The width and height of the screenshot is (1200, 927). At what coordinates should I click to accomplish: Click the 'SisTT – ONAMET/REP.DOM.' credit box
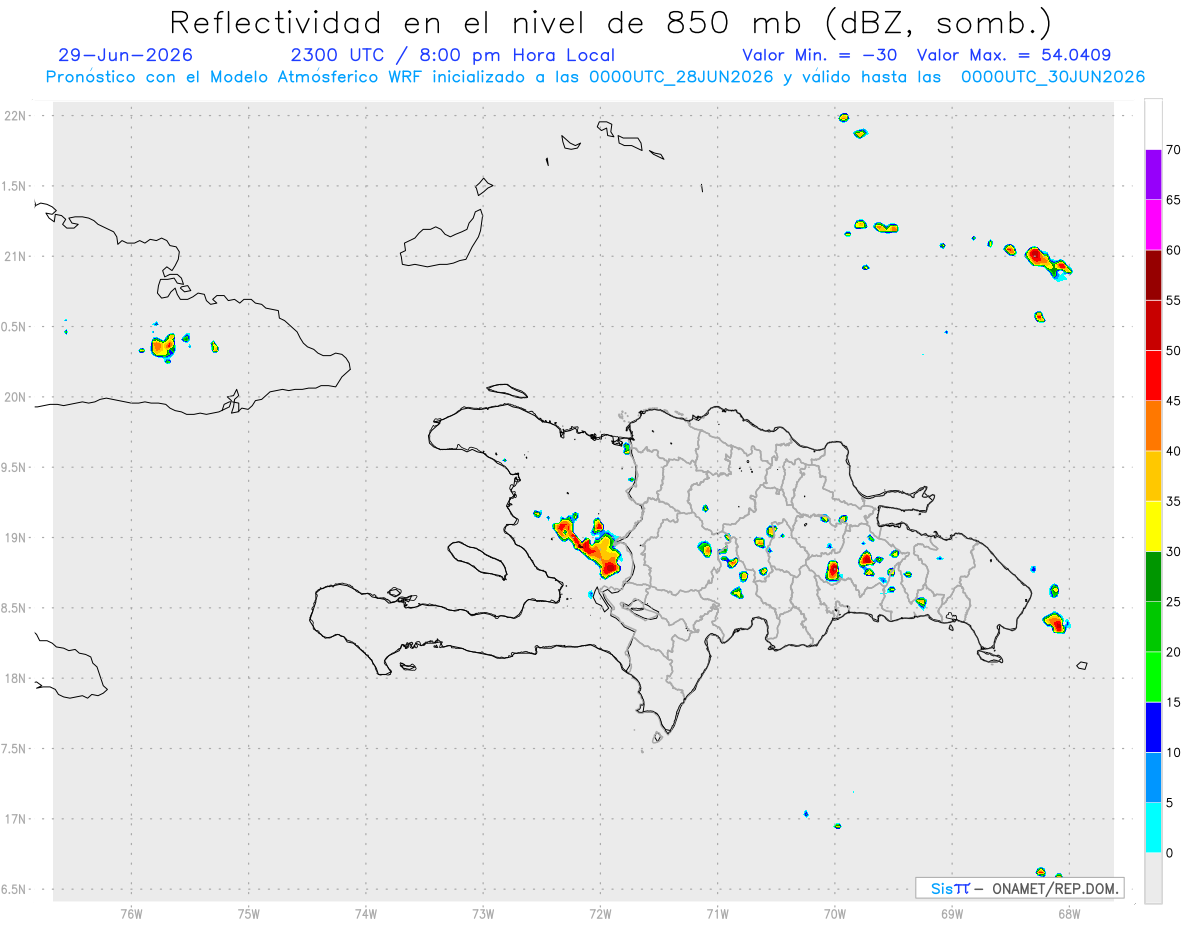point(1020,888)
